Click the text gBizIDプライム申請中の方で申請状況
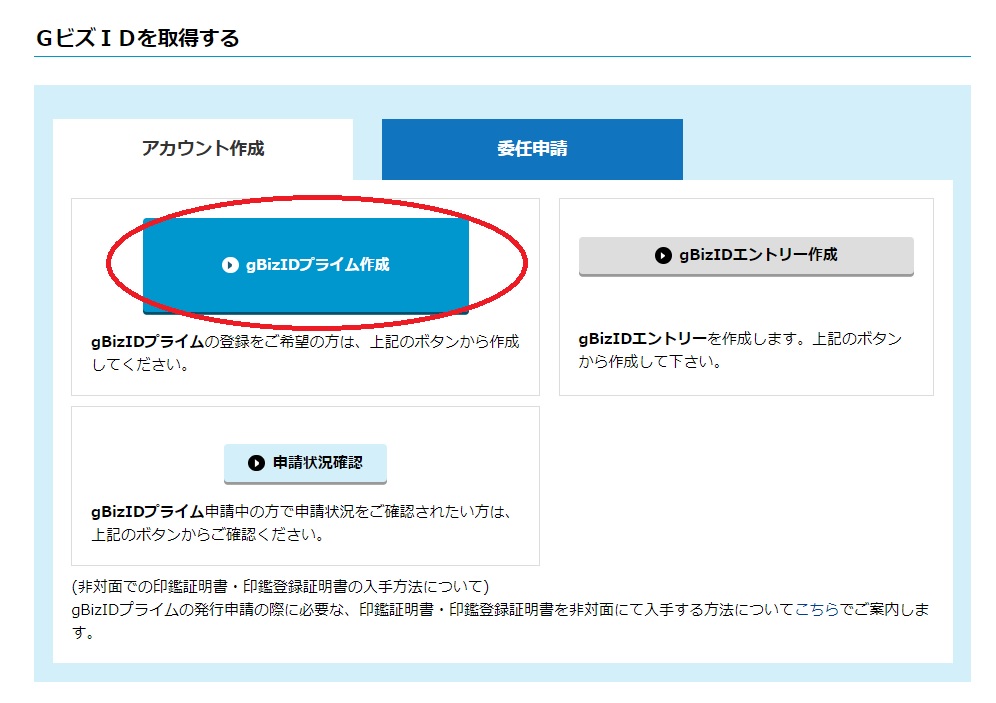 tap(222, 511)
